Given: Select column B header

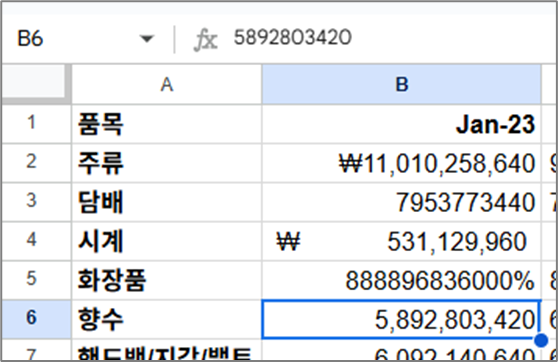Looking at the screenshot, I should coord(401,84).
